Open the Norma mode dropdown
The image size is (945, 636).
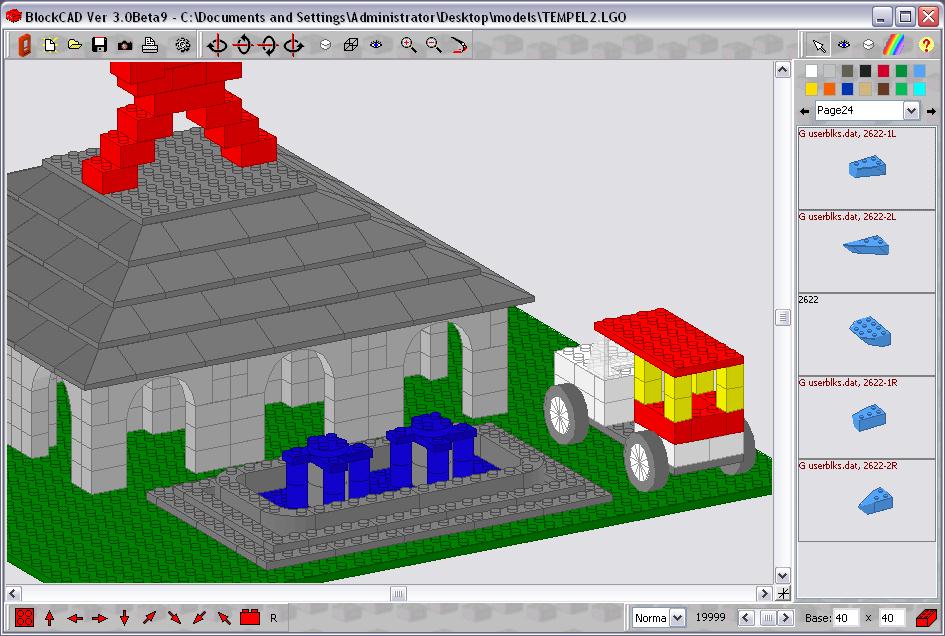point(677,618)
